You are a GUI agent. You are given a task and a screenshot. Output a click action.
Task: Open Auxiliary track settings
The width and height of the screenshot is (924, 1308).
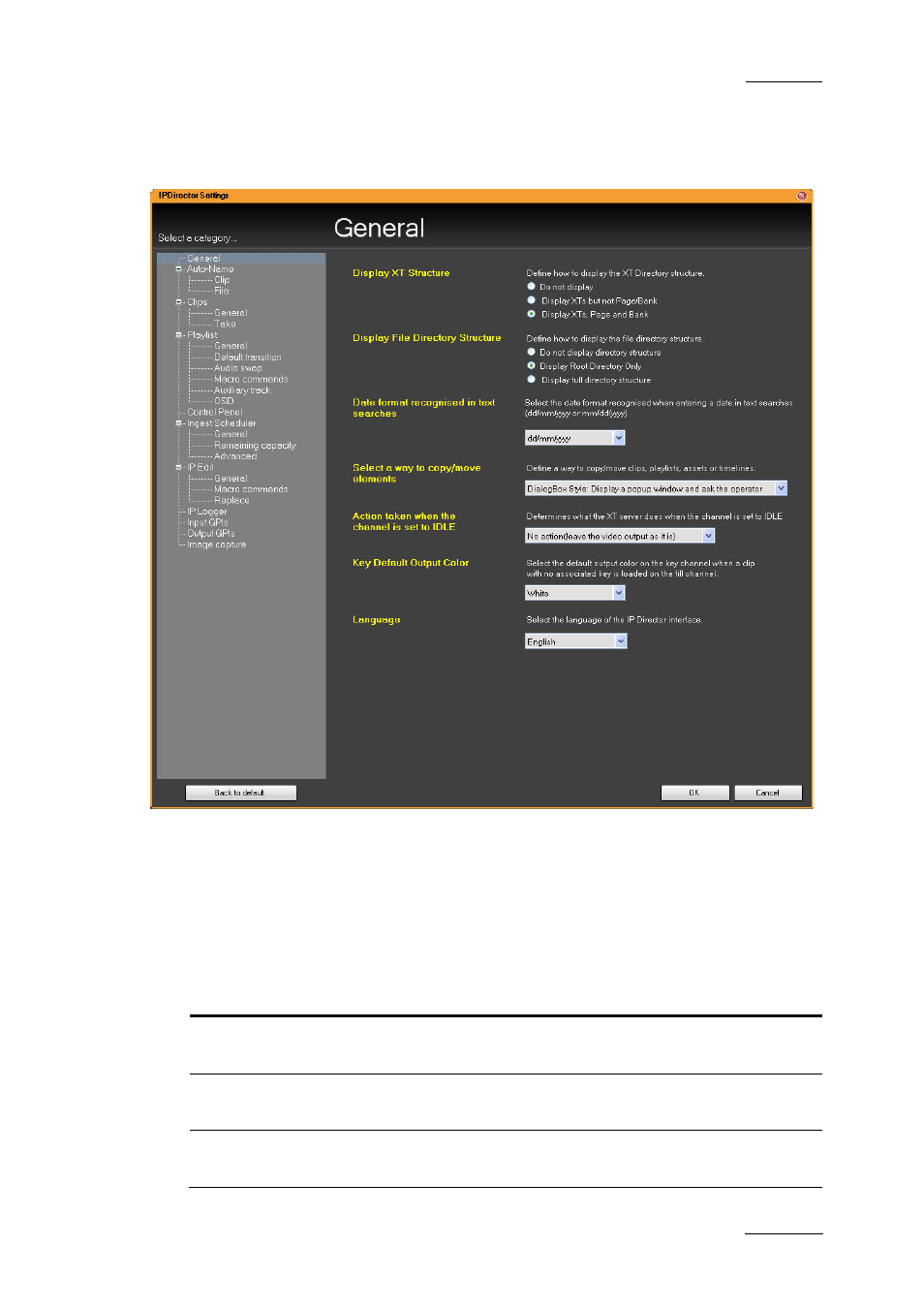click(x=242, y=390)
